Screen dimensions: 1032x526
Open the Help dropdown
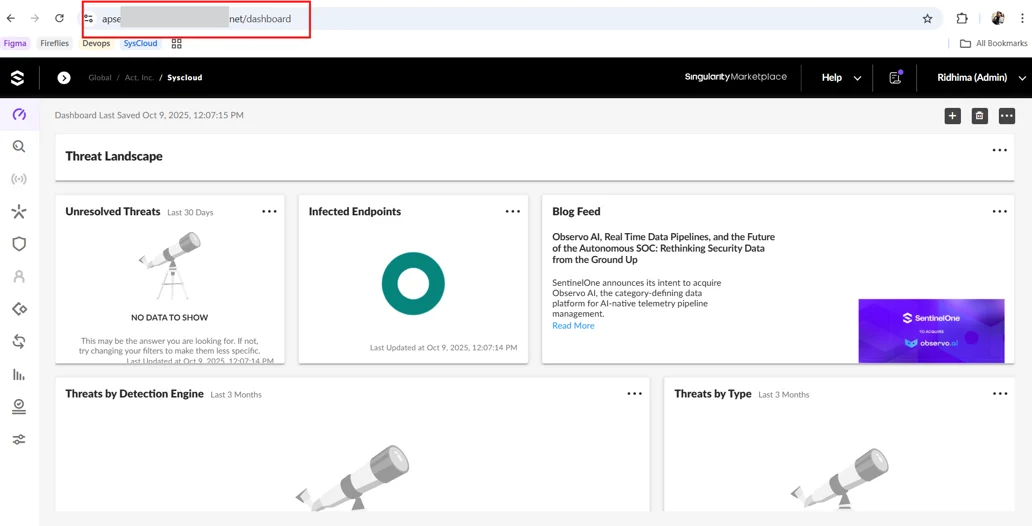pyautogui.click(x=841, y=78)
